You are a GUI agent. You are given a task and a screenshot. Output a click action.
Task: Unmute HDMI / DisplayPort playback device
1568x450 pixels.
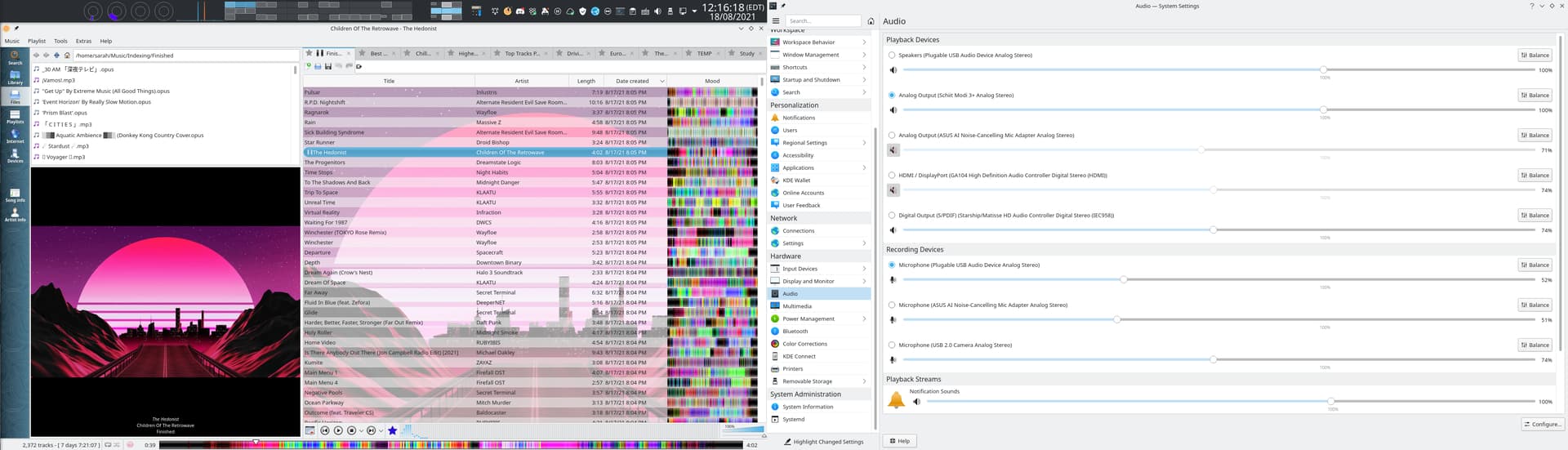tap(893, 190)
